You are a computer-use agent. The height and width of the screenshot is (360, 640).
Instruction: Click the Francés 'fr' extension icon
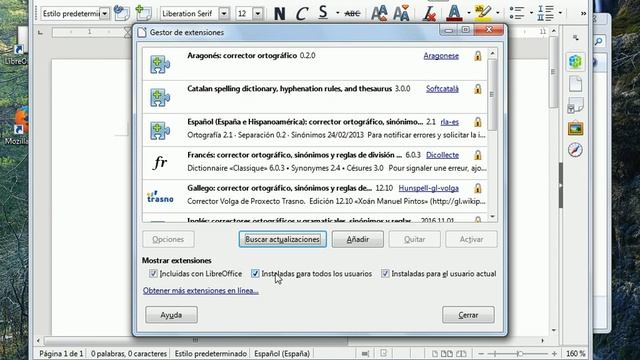click(160, 163)
